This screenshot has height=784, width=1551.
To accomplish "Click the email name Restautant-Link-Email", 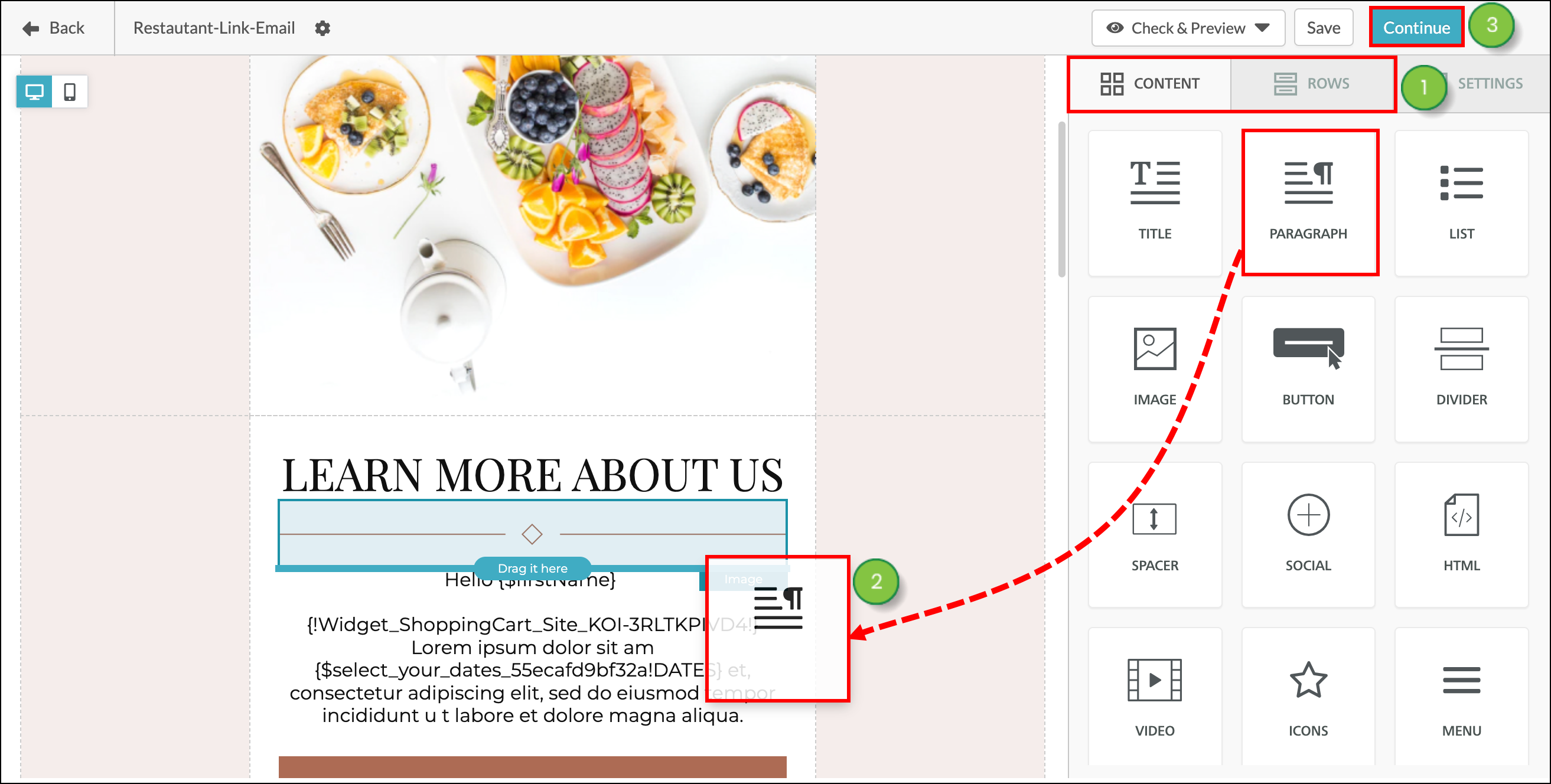I will click(x=214, y=28).
